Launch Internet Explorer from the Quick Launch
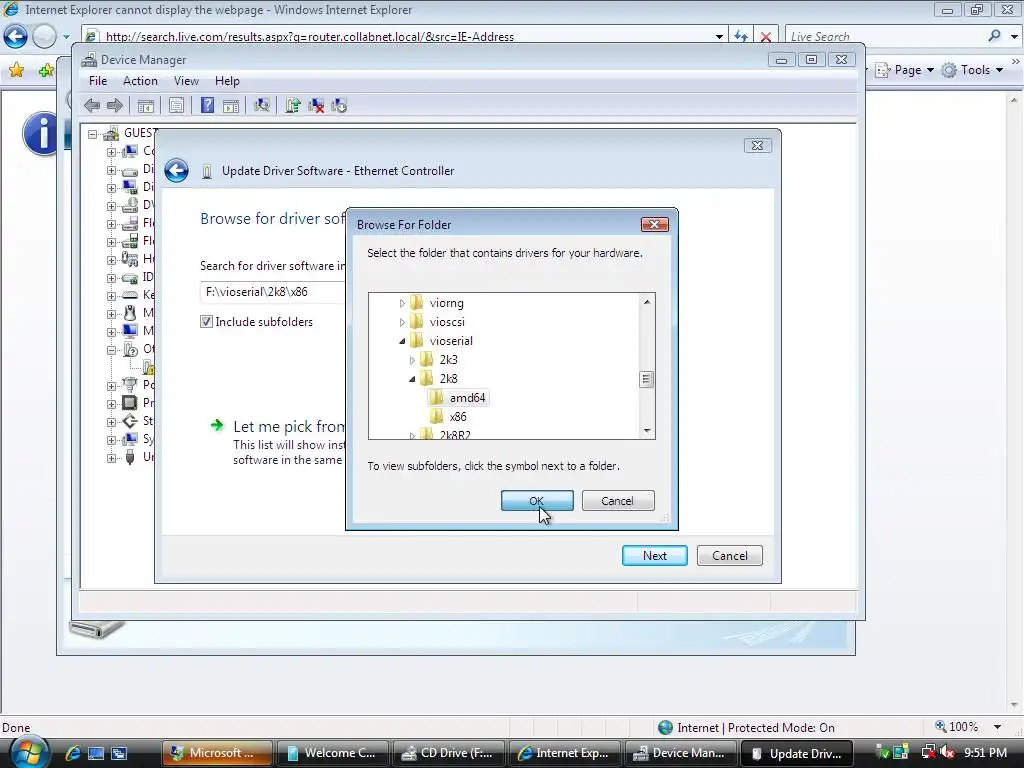 [72, 753]
